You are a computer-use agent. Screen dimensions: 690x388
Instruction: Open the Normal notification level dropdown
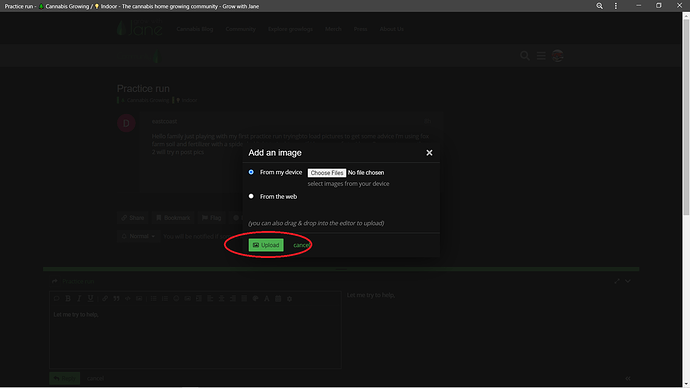click(x=138, y=236)
